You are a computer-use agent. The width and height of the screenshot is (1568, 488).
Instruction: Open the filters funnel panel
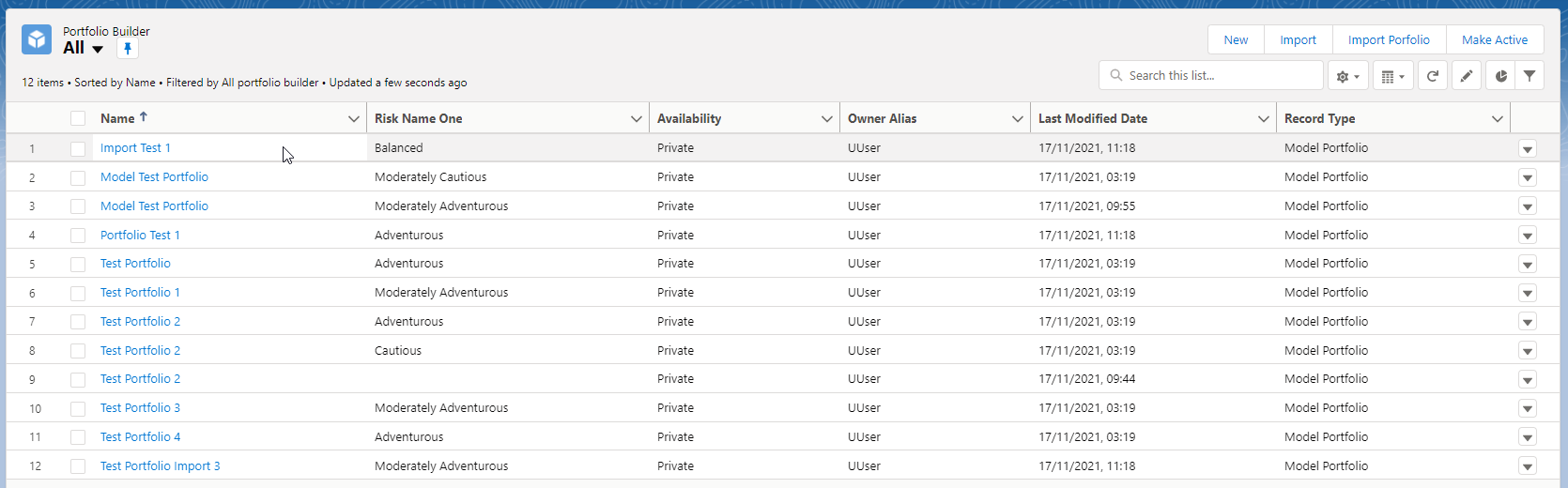pos(1530,76)
